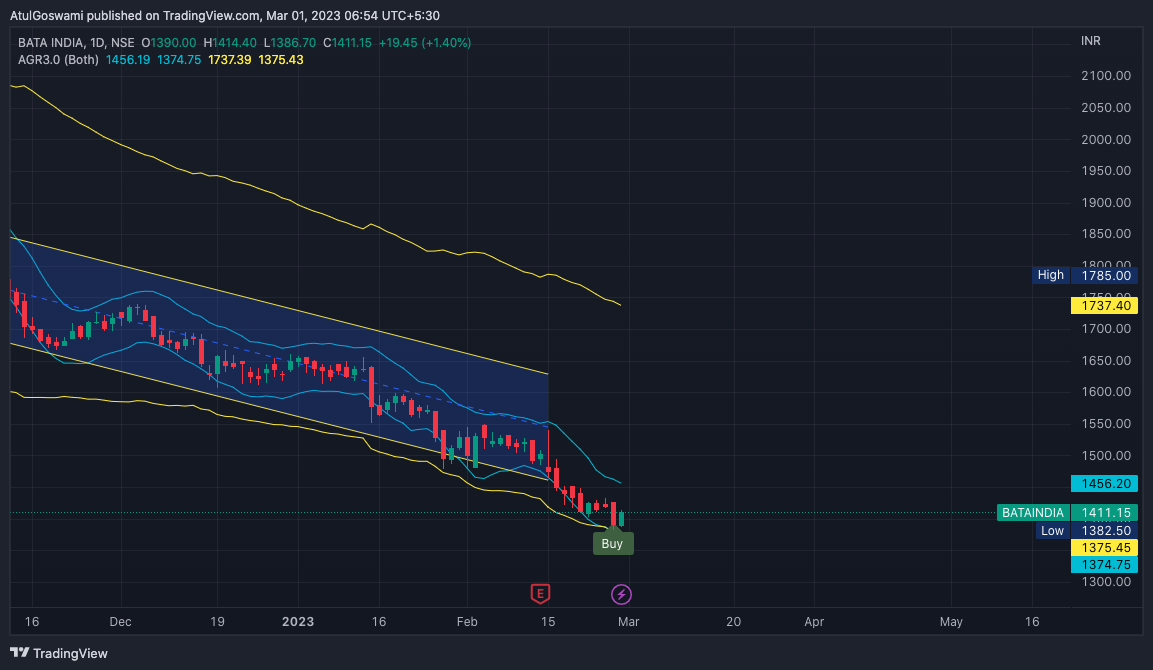The width and height of the screenshot is (1153, 670).
Task: Click the low price L1386.70 value
Action: [x=290, y=43]
